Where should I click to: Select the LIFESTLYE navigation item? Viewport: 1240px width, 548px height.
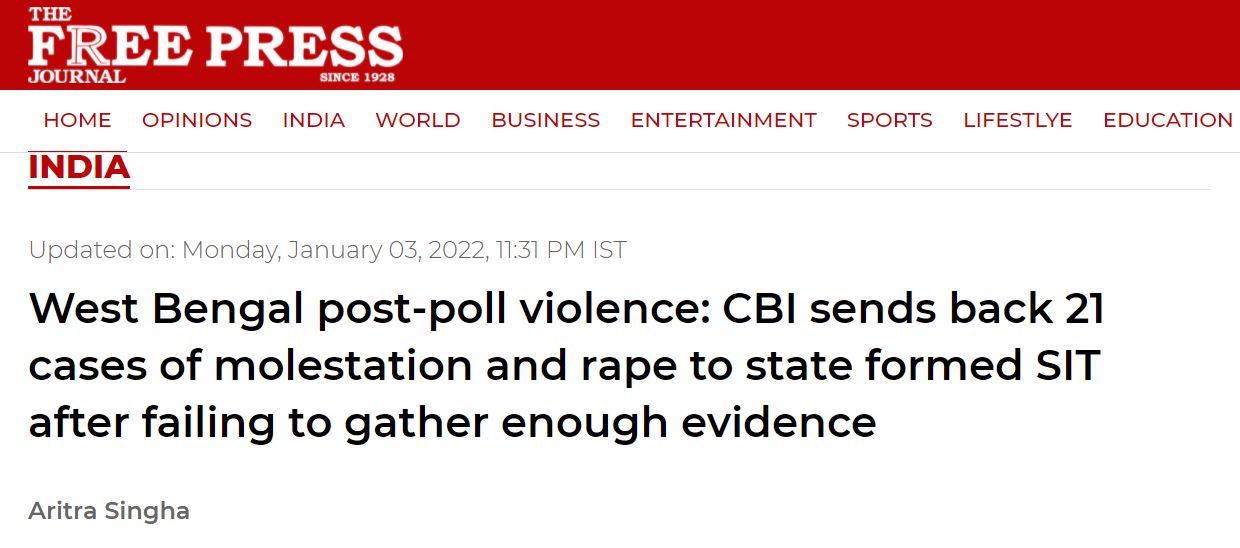(x=1017, y=120)
